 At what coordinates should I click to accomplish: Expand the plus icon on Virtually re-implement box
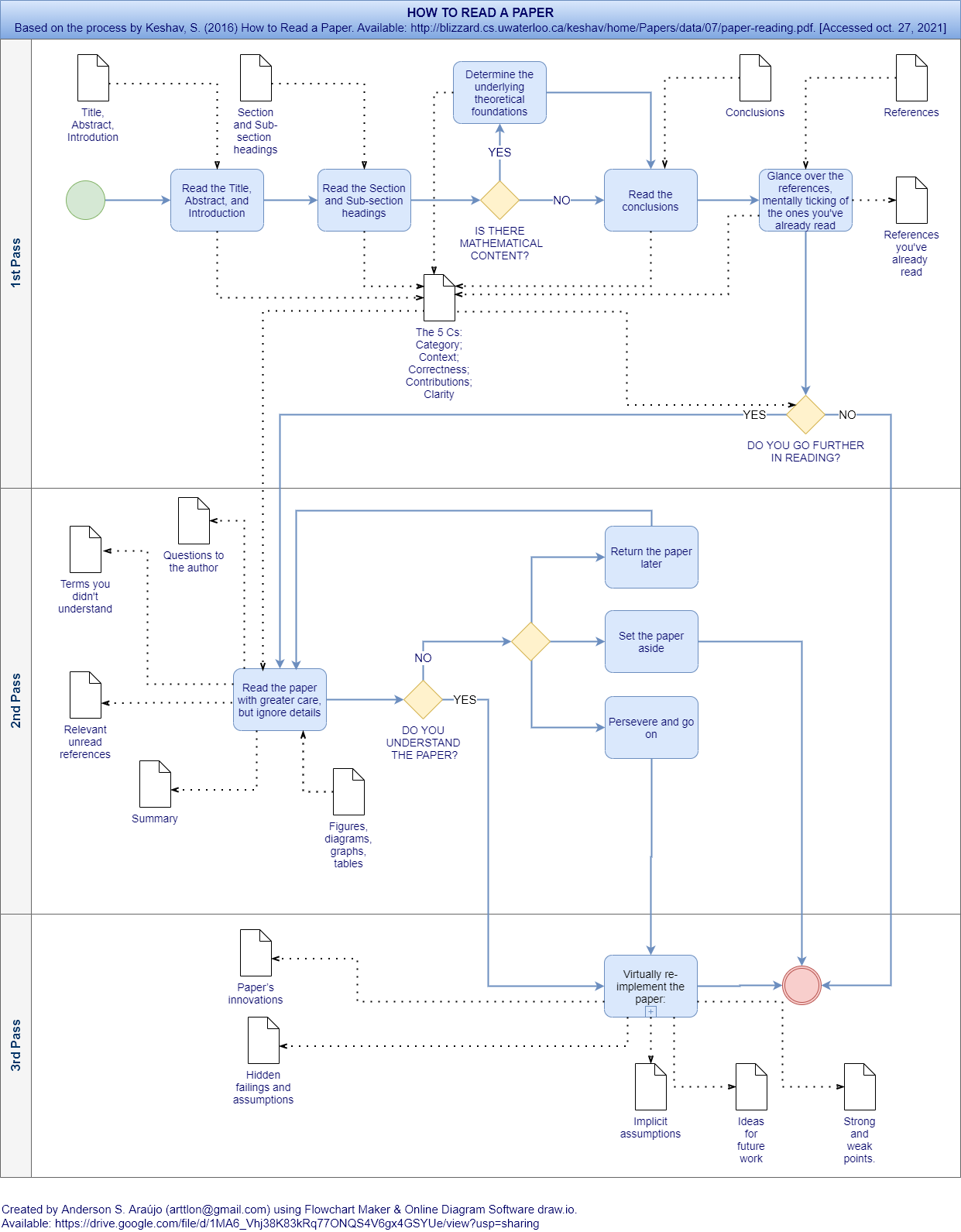(x=650, y=1011)
